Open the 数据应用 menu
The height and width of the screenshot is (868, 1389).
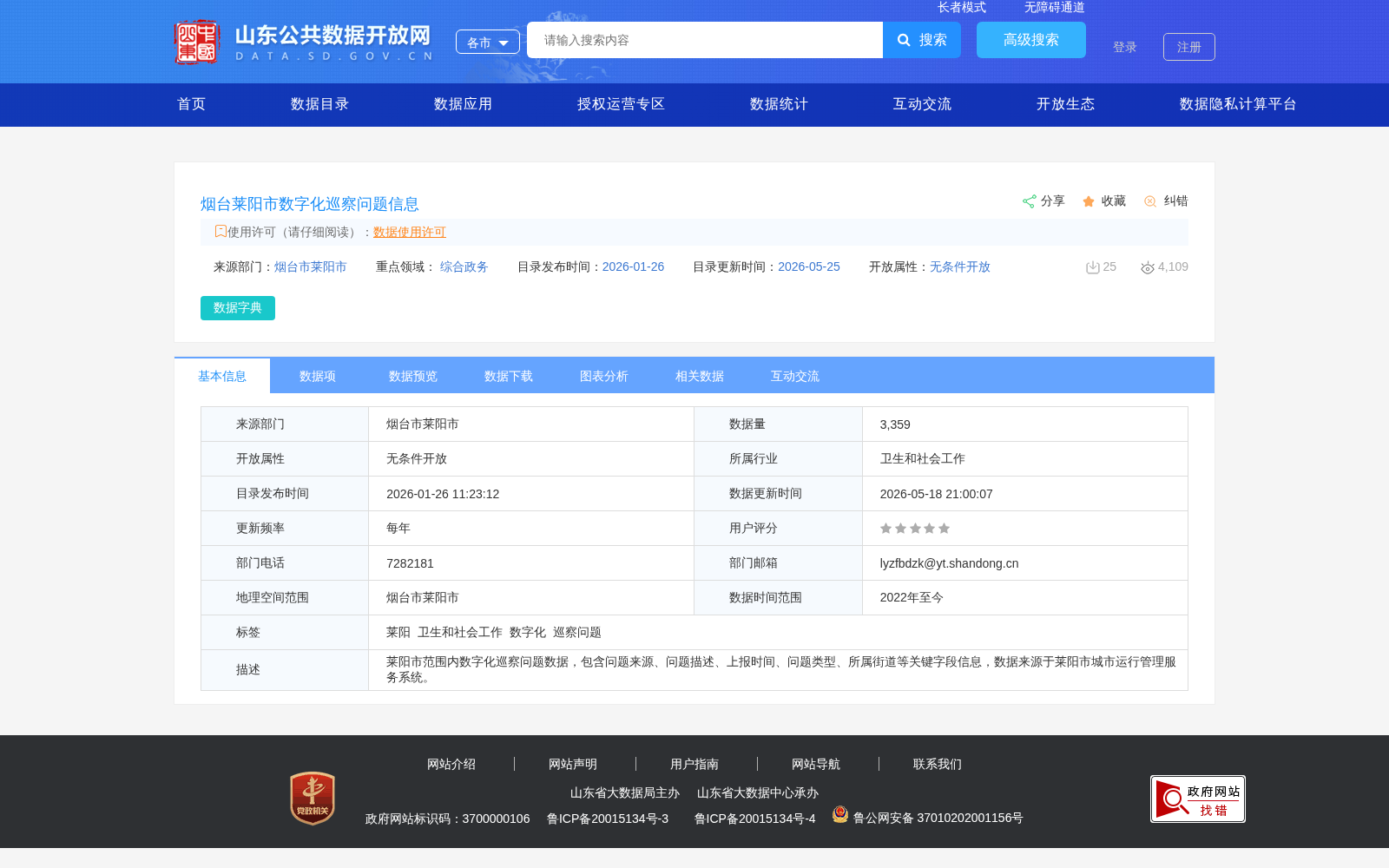464,104
